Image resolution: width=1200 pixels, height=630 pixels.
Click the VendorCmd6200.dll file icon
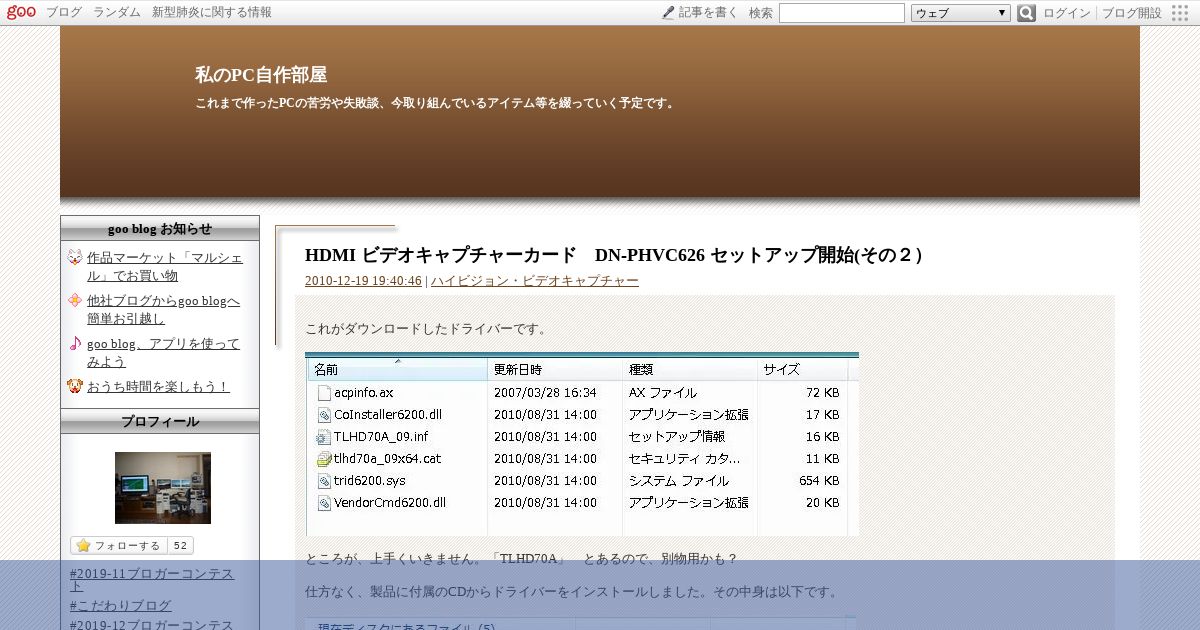(323, 502)
